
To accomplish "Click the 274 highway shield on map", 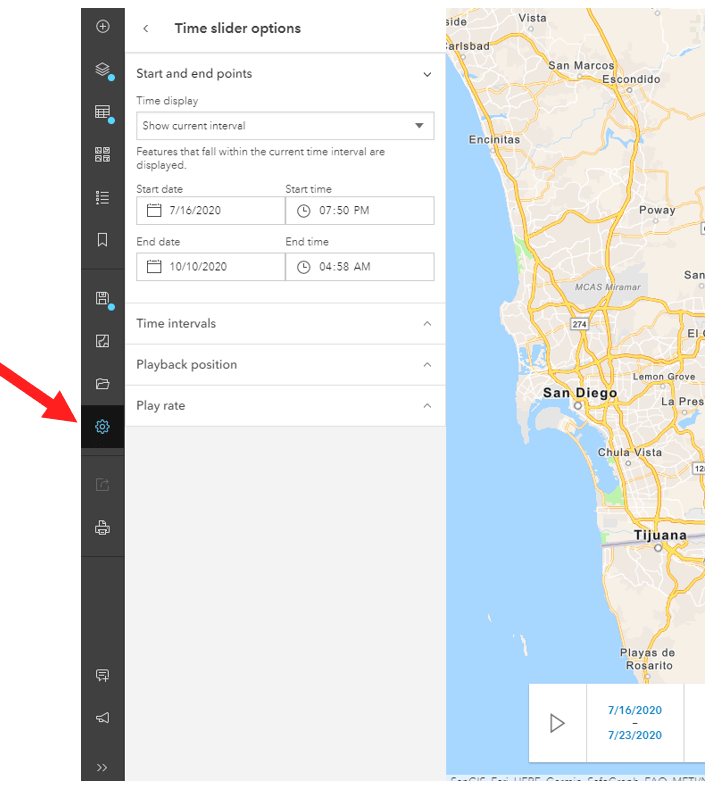I will click(x=580, y=324).
